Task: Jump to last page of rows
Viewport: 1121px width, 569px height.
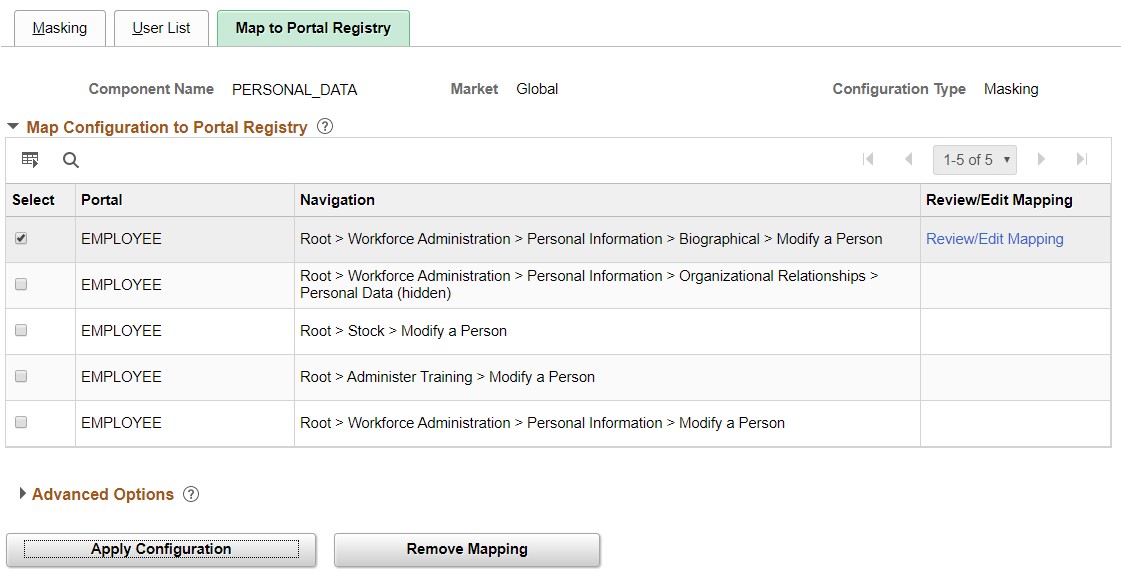Action: (1081, 159)
